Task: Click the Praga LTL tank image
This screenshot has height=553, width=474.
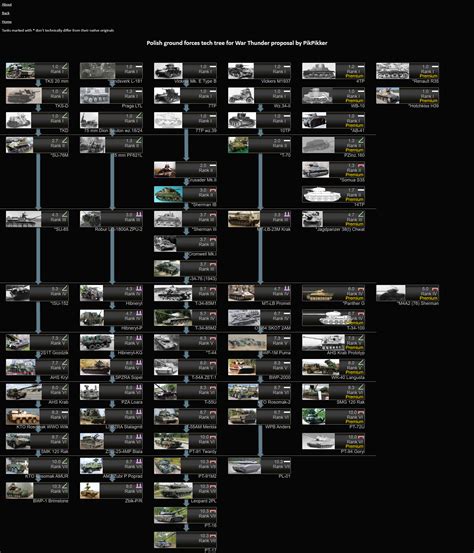Action: pos(95,96)
